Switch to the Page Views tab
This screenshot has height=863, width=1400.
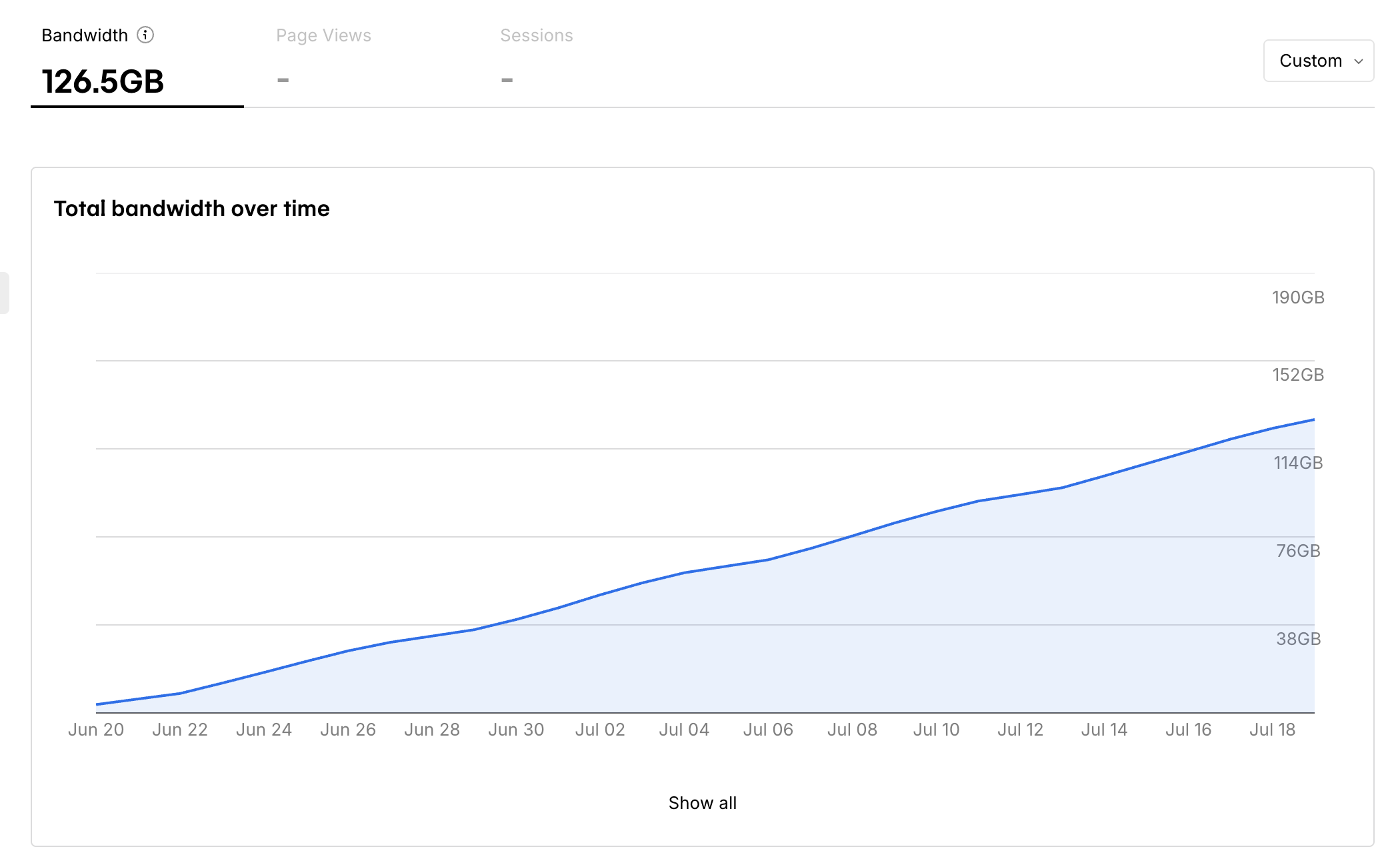tap(323, 35)
